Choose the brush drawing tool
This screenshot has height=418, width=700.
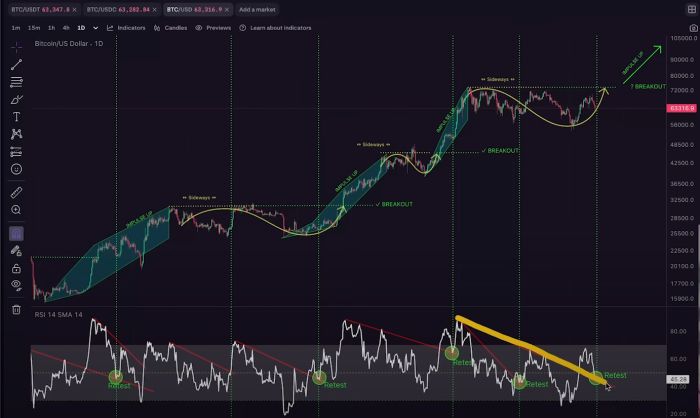click(x=16, y=100)
